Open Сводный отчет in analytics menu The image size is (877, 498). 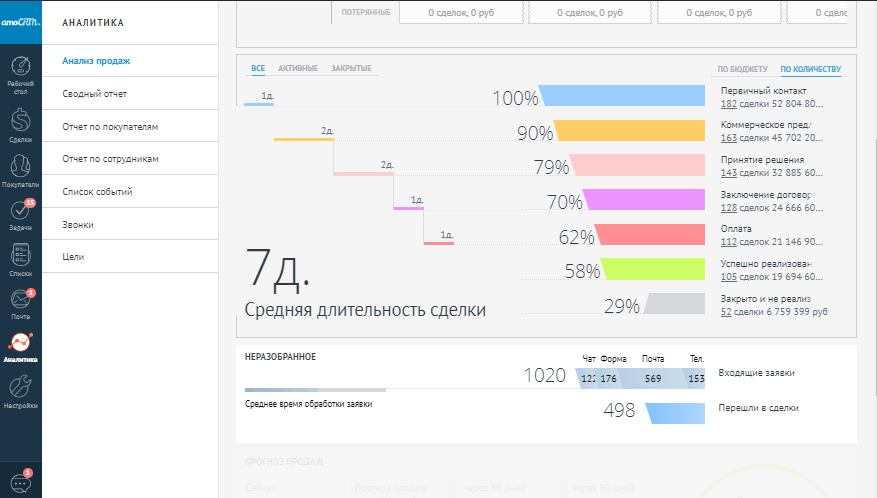pos(94,94)
